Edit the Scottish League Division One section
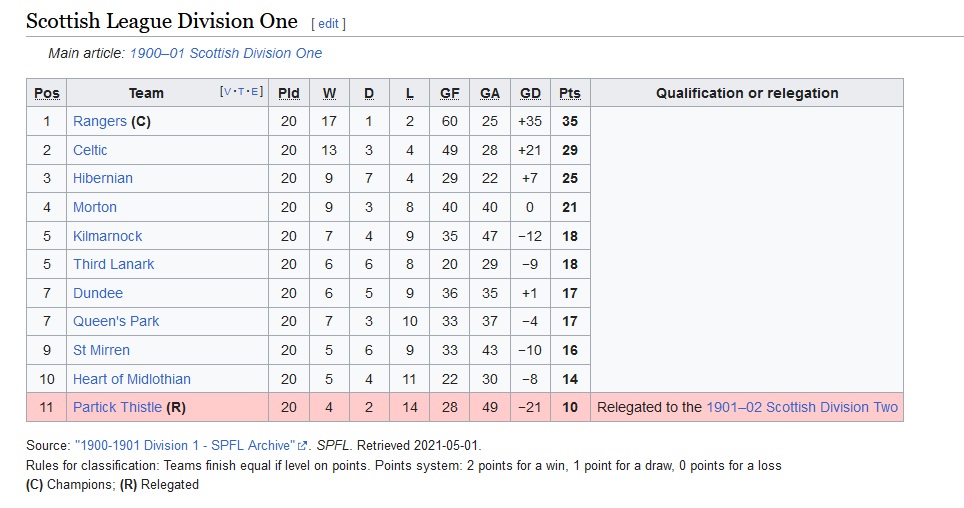The height and width of the screenshot is (508, 964). pyautogui.click(x=328, y=23)
